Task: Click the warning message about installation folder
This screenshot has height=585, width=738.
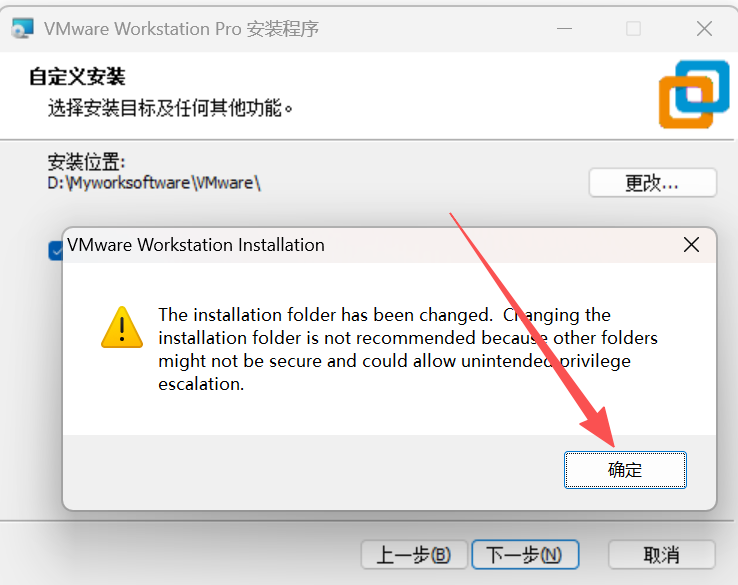Action: 408,349
